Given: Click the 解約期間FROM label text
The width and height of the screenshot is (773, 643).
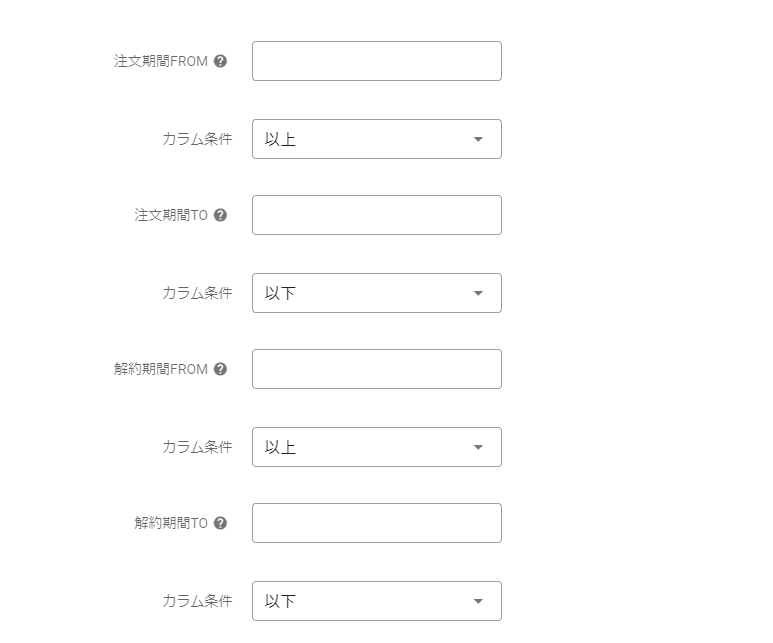Looking at the screenshot, I should click(x=161, y=369).
